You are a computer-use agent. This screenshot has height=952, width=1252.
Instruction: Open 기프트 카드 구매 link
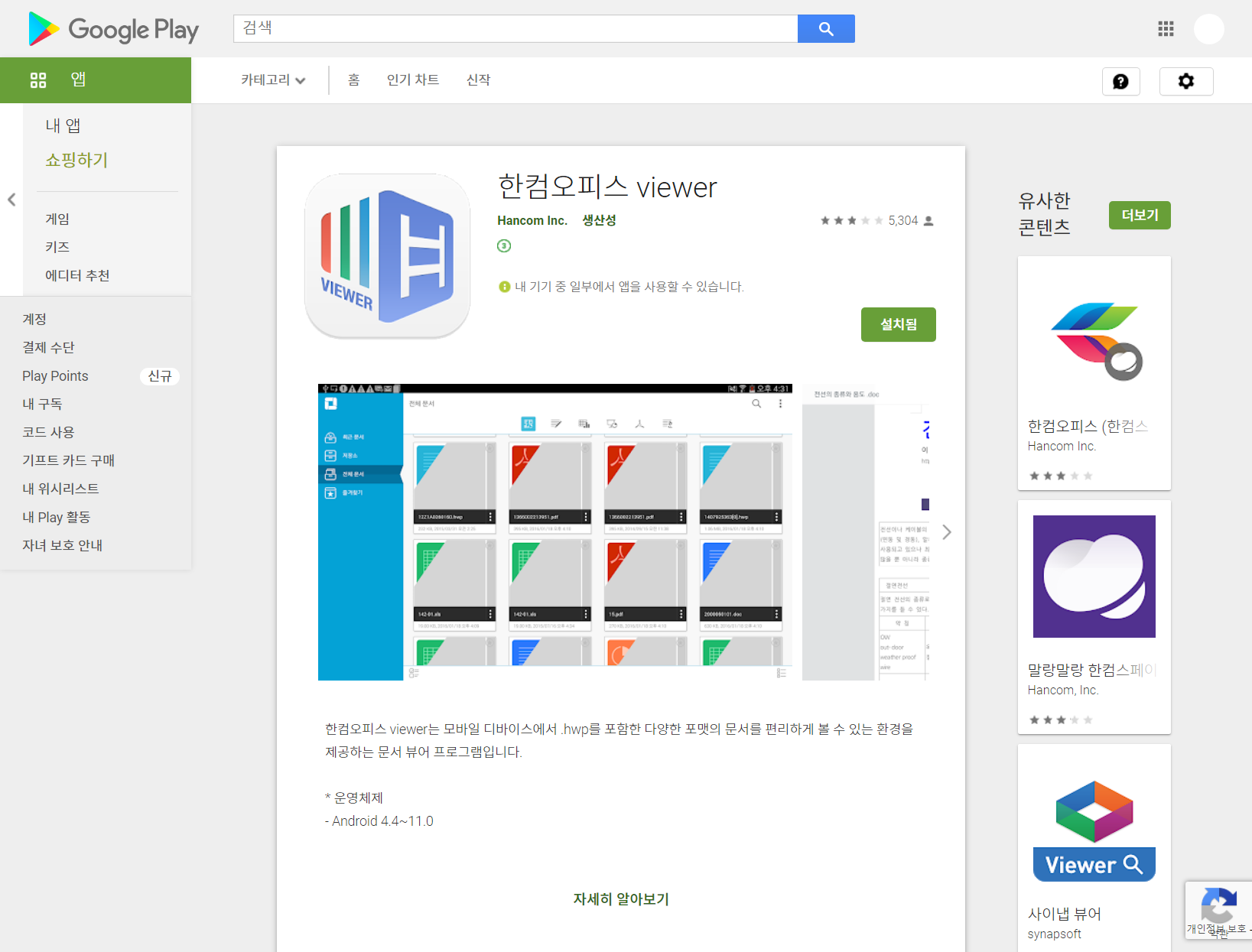click(68, 460)
